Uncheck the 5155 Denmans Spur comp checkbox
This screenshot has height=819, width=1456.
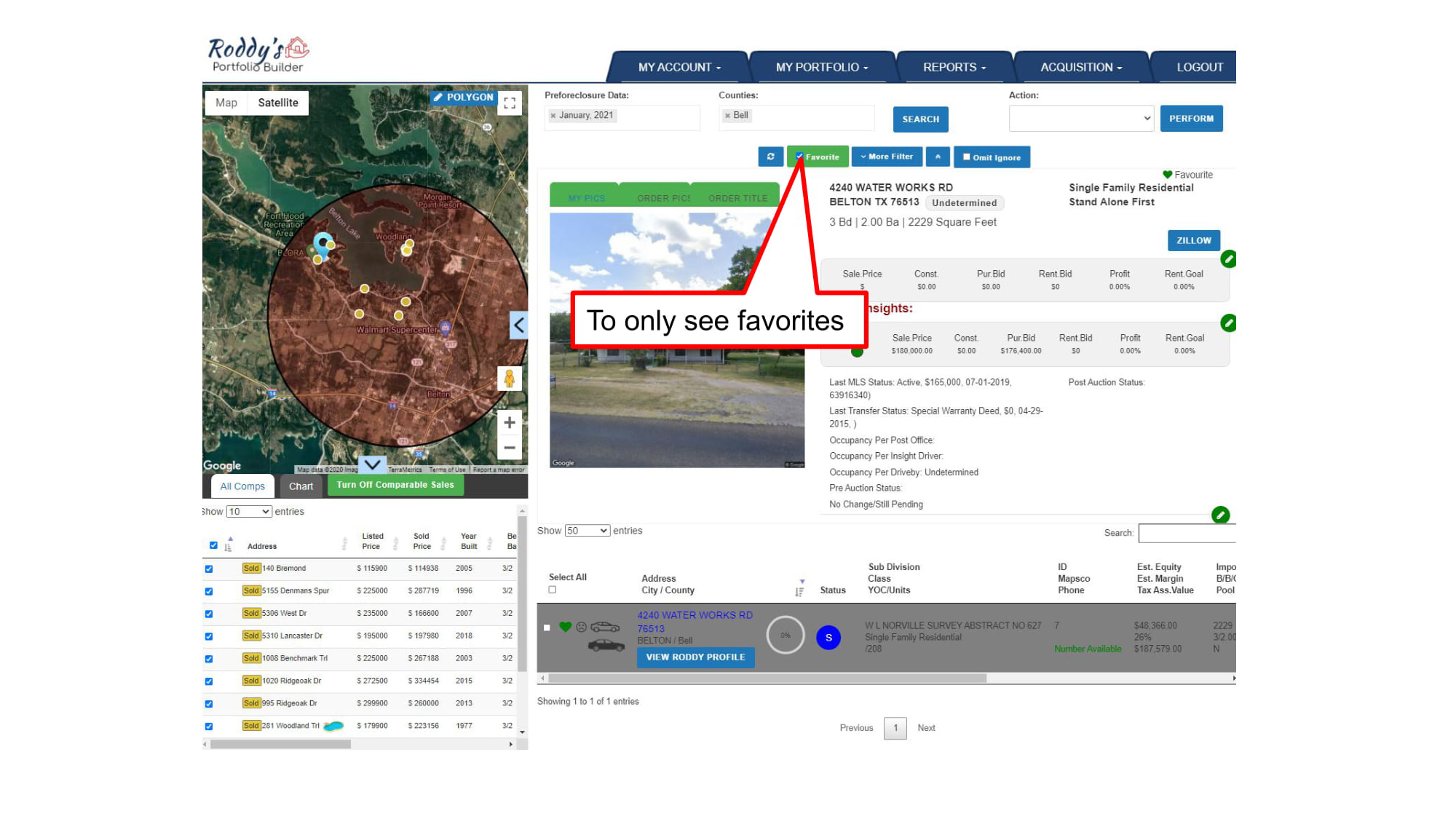209,591
